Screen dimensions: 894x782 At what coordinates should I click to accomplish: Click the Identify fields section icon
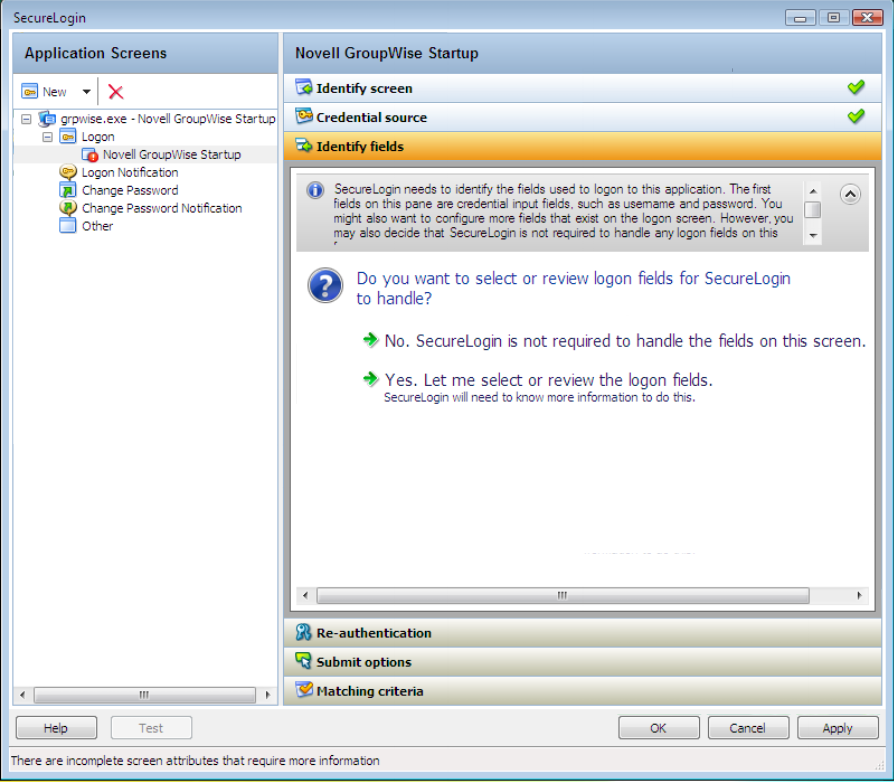pyautogui.click(x=304, y=146)
